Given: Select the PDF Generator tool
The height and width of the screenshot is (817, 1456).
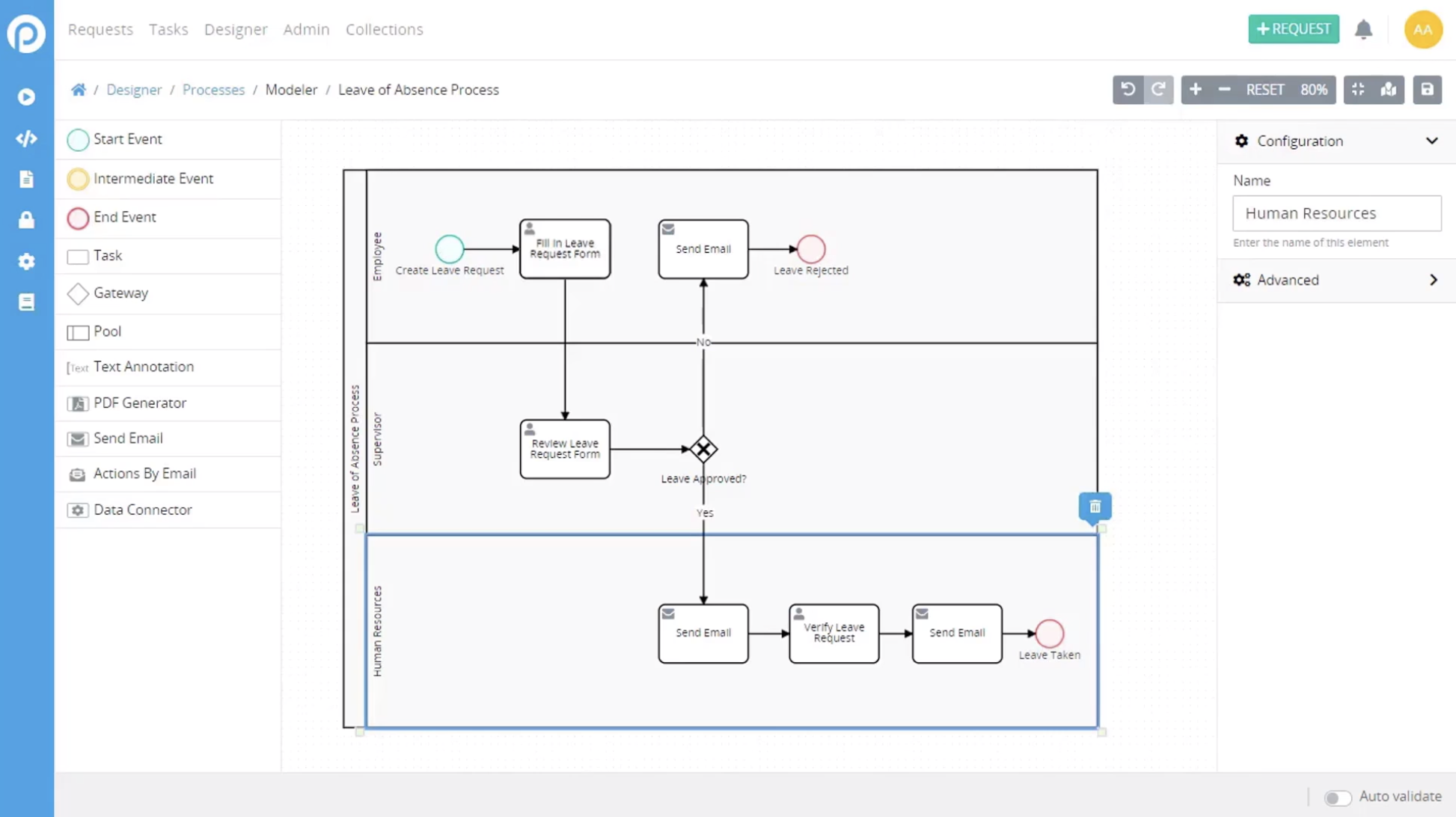Looking at the screenshot, I should tap(140, 402).
